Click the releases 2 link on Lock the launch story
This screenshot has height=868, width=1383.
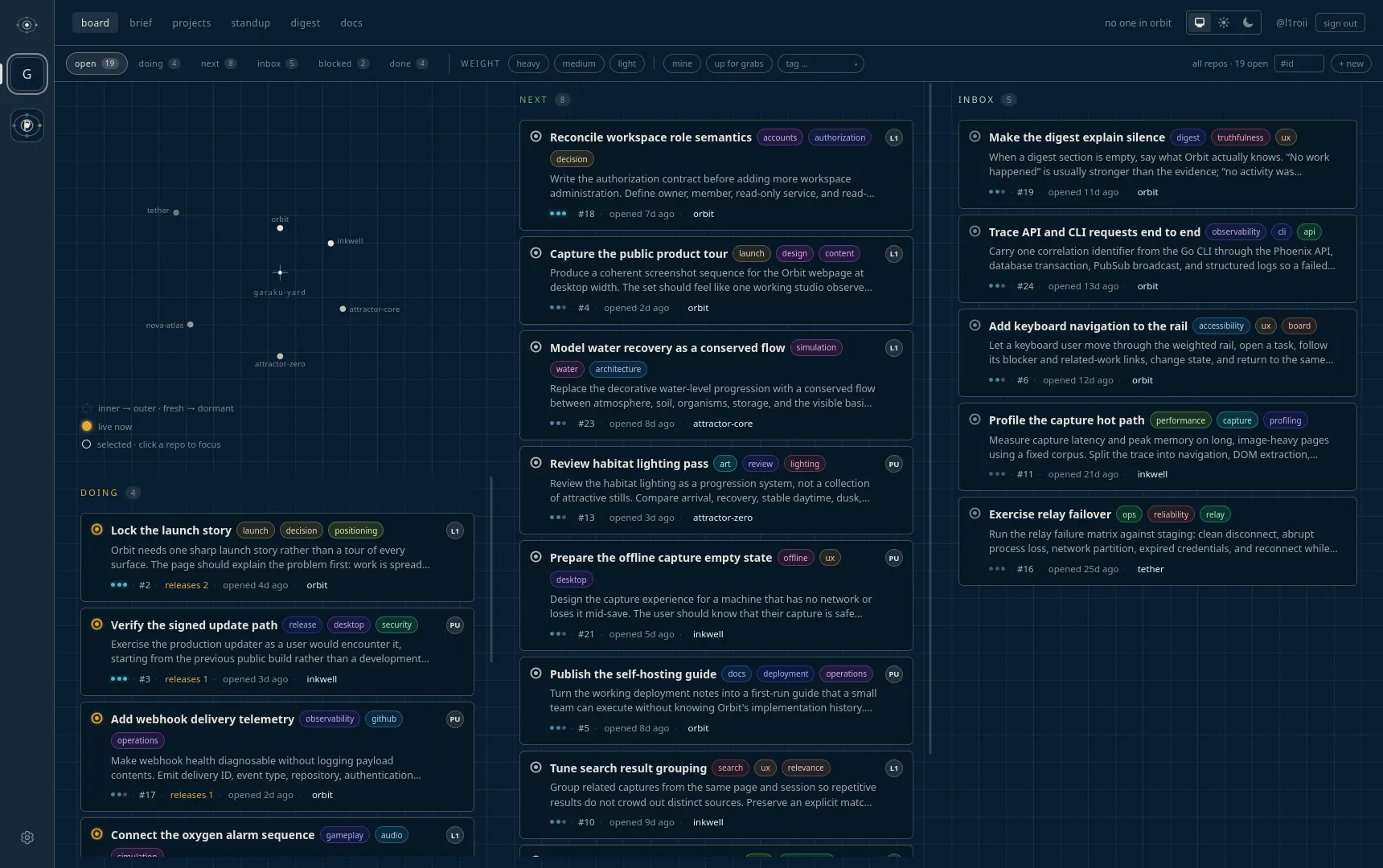[187, 585]
